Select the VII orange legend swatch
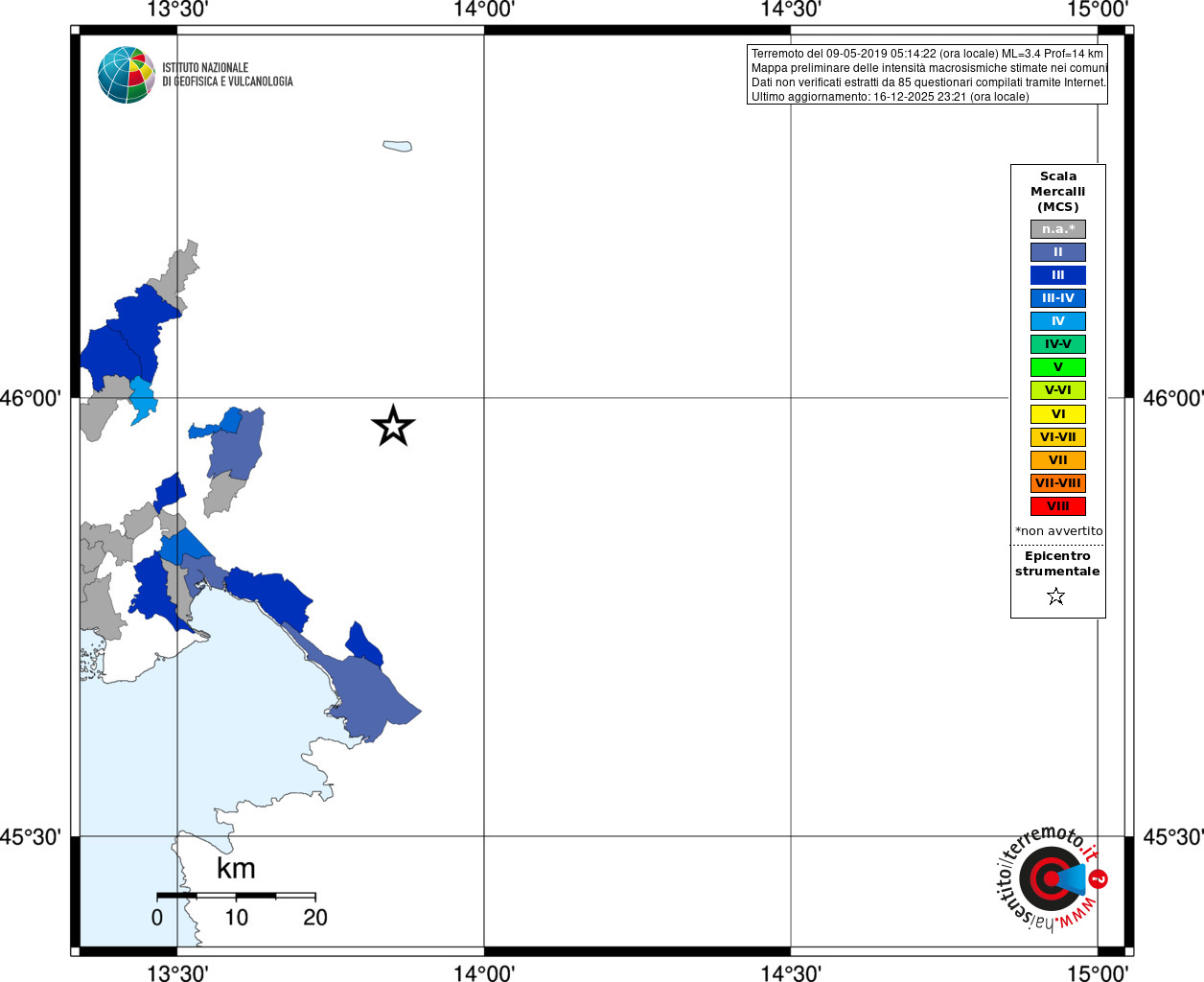 (x=1058, y=460)
